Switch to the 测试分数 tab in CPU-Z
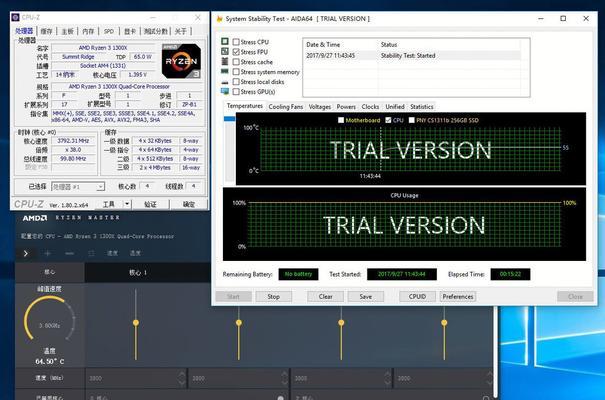The image size is (605, 400). tap(155, 31)
